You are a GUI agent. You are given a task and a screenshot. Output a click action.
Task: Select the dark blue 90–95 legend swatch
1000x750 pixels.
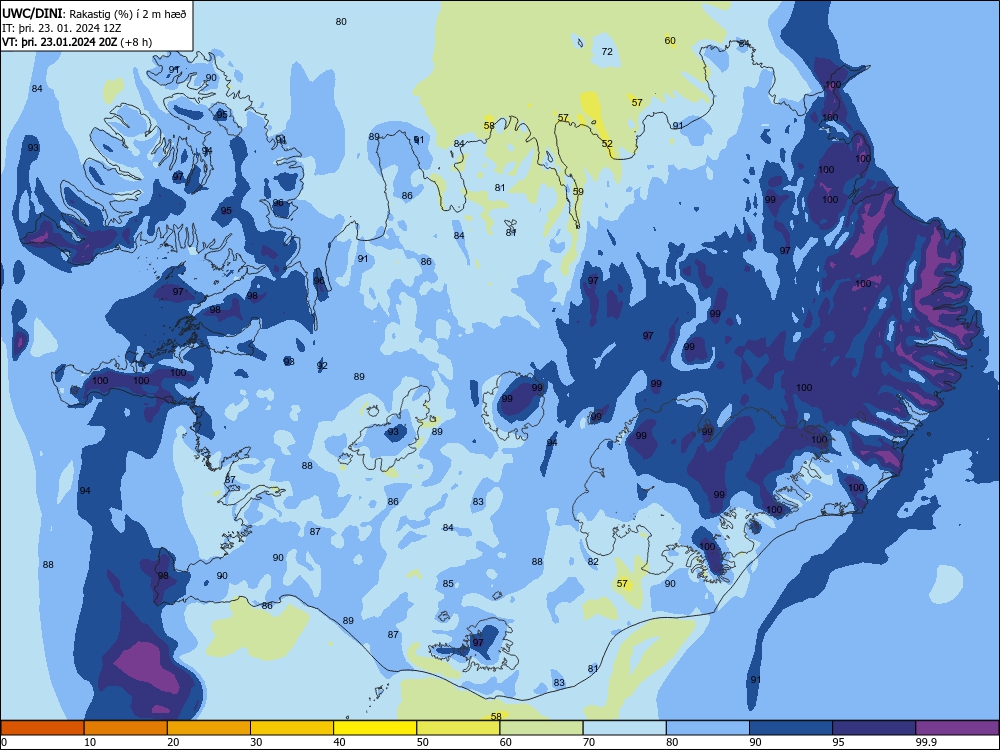[791, 728]
